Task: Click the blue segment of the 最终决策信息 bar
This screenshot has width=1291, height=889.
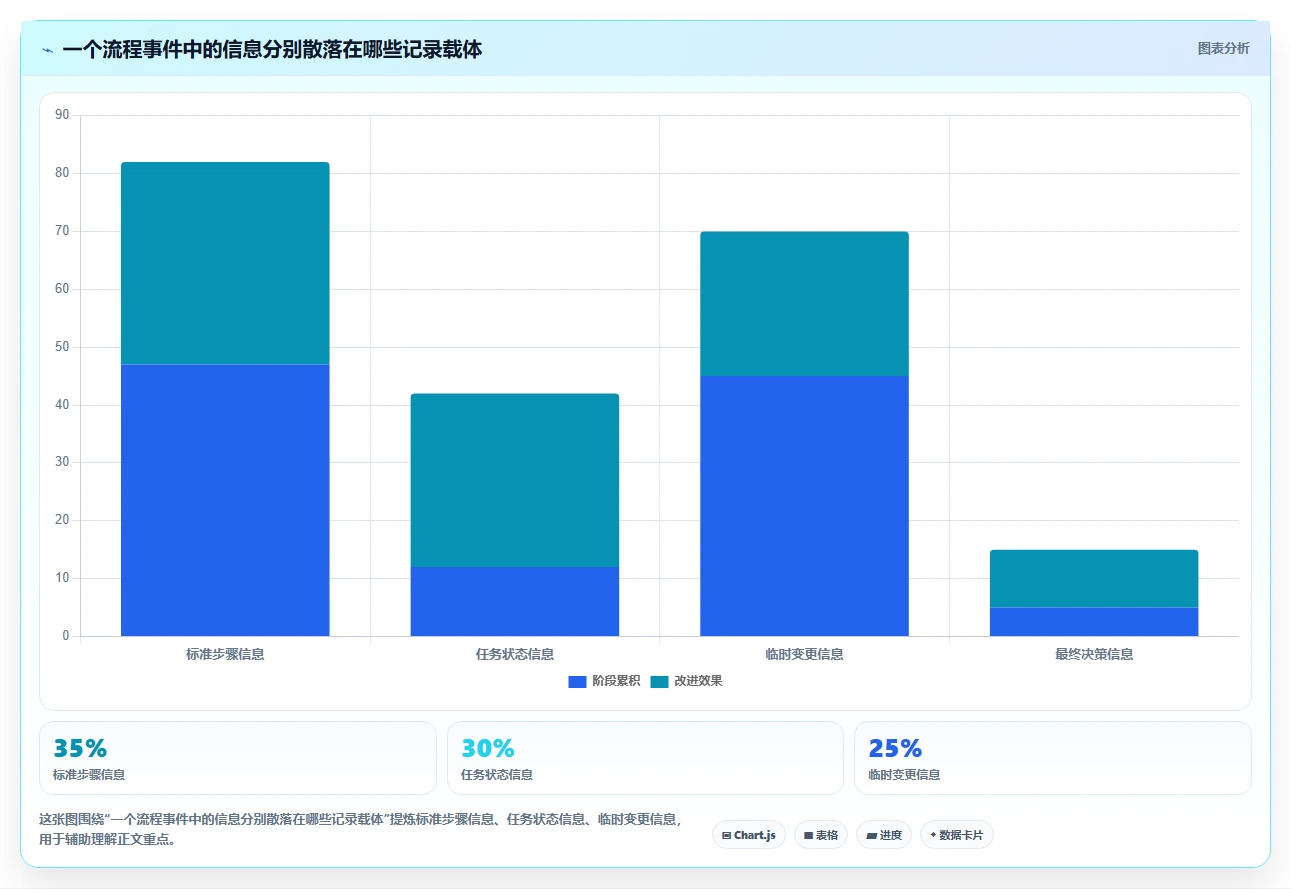Action: (1094, 621)
